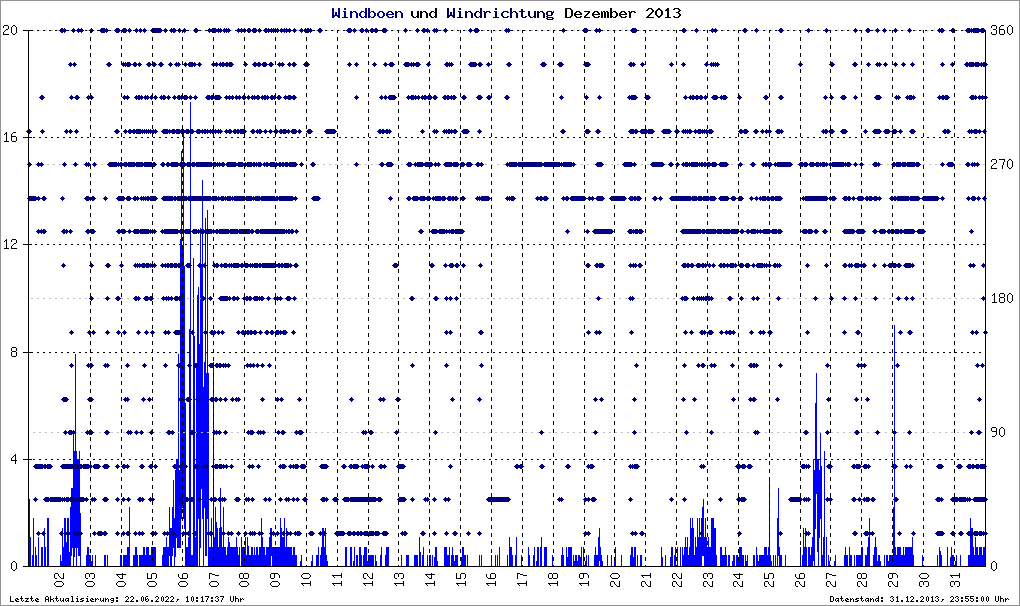Click the word 'Windboen' in the title
This screenshot has height=606, width=1020.
click(x=367, y=13)
